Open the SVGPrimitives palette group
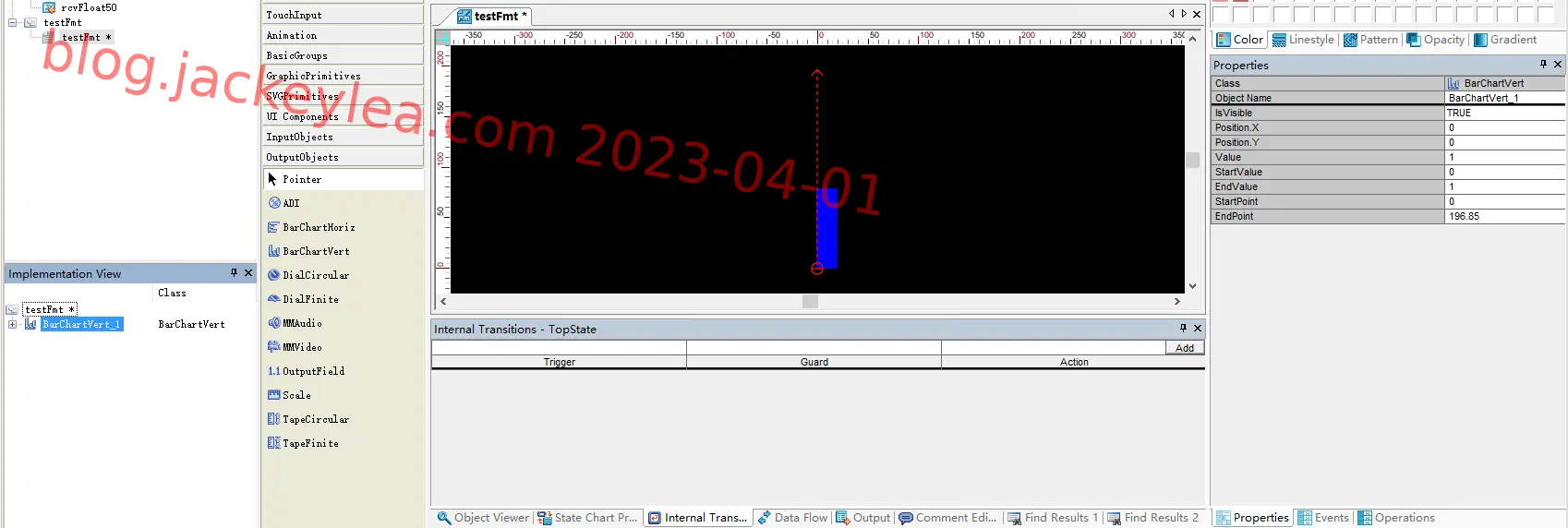The image size is (1568, 528). (343, 96)
